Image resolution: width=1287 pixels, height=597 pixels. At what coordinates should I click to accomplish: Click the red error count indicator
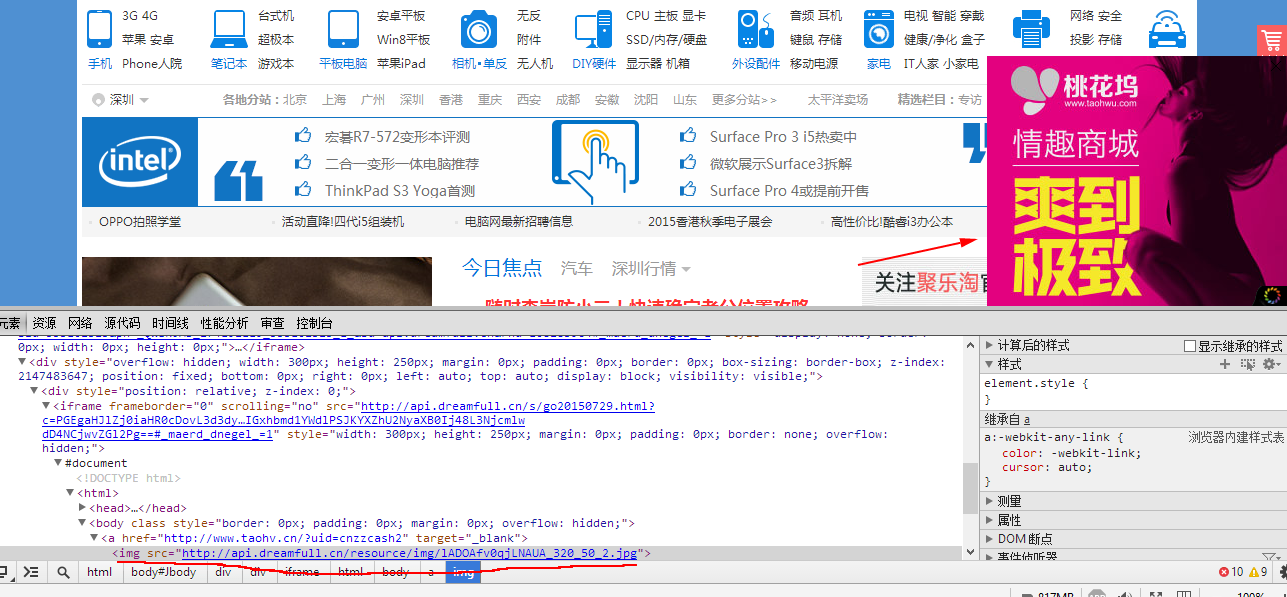[1231, 572]
